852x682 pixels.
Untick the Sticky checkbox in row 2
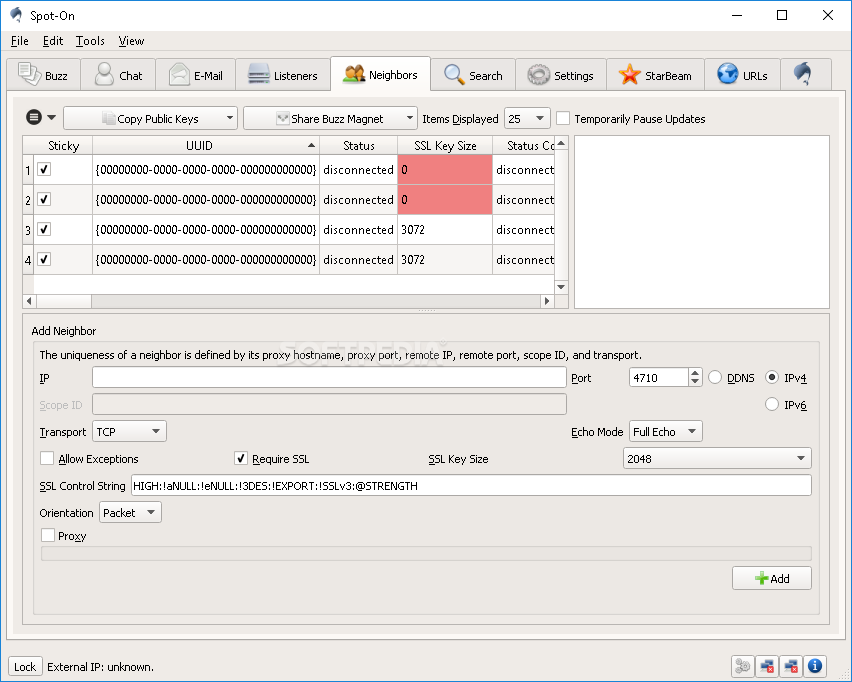pos(44,199)
